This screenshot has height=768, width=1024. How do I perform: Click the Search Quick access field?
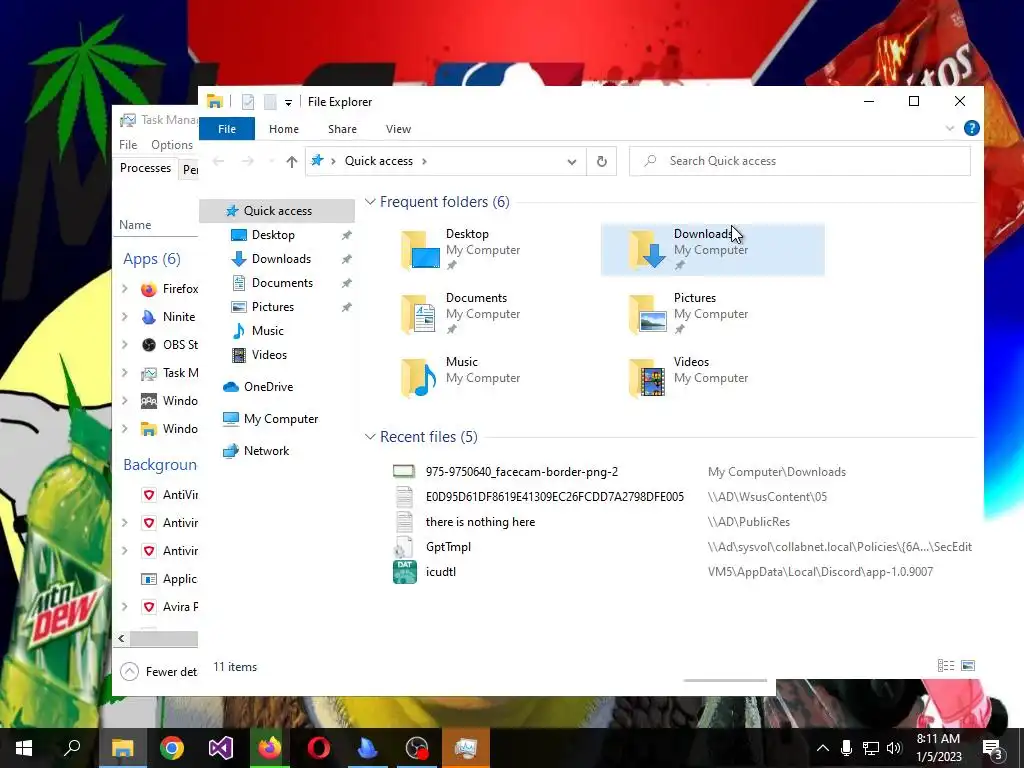[x=799, y=161]
